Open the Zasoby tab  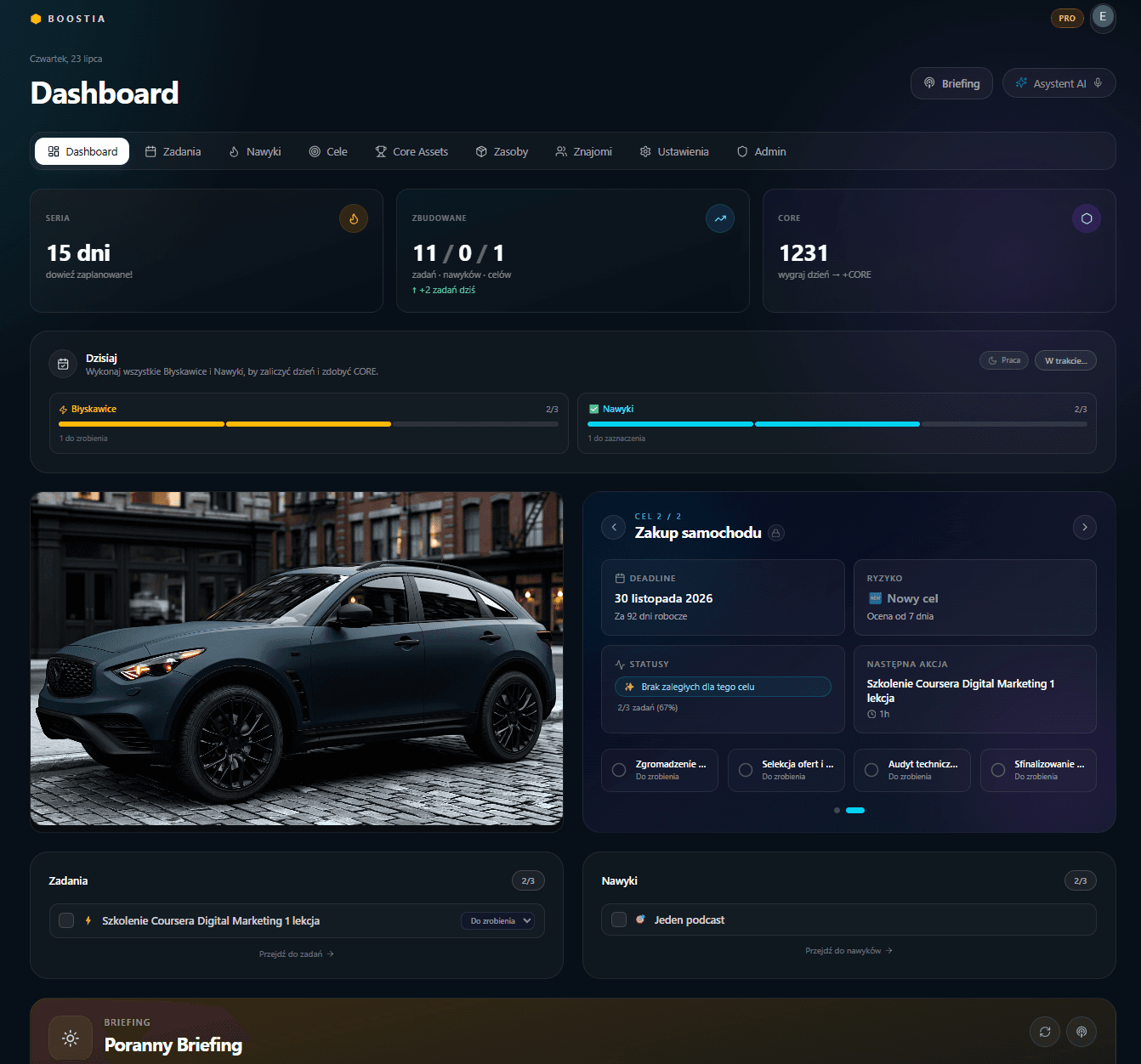pos(502,151)
